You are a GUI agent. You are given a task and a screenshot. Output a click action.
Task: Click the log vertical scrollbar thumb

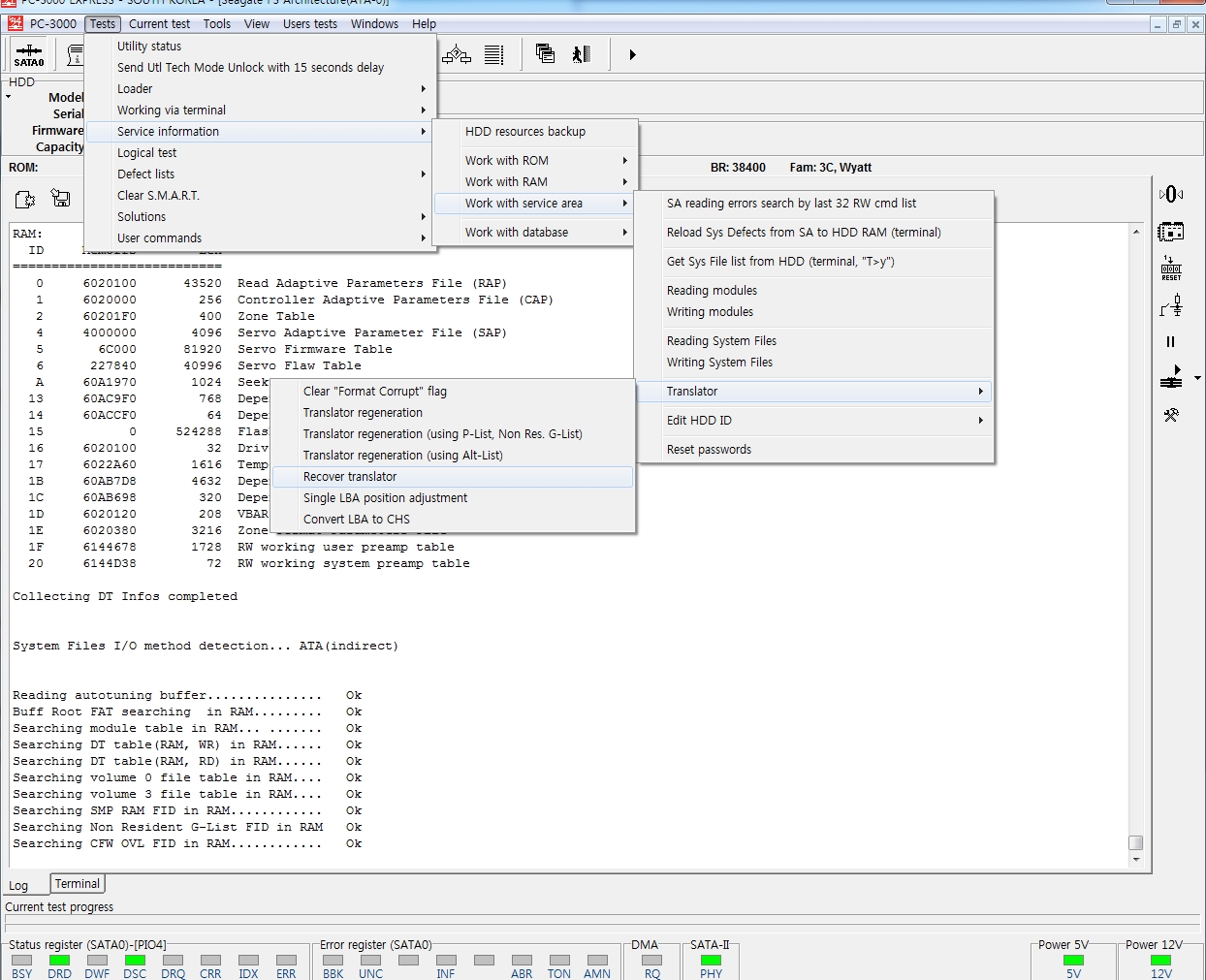(x=1135, y=842)
